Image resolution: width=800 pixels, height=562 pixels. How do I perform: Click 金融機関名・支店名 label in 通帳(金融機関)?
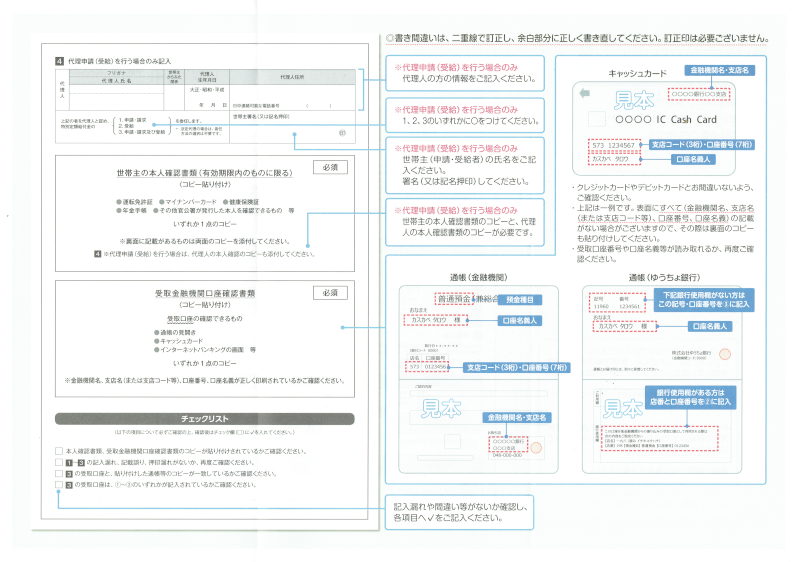click(x=516, y=418)
